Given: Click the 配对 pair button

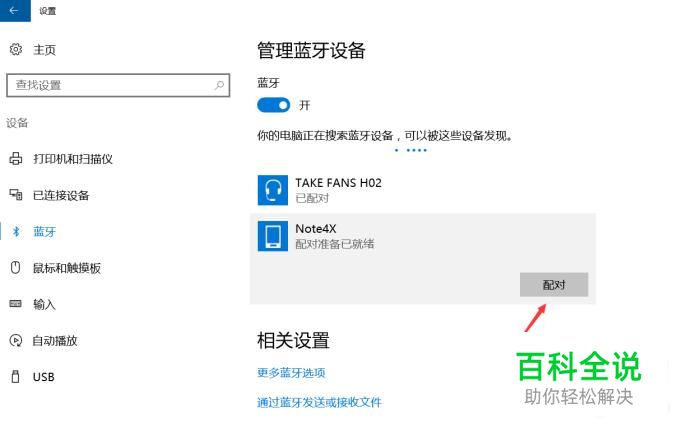Looking at the screenshot, I should tap(554, 284).
